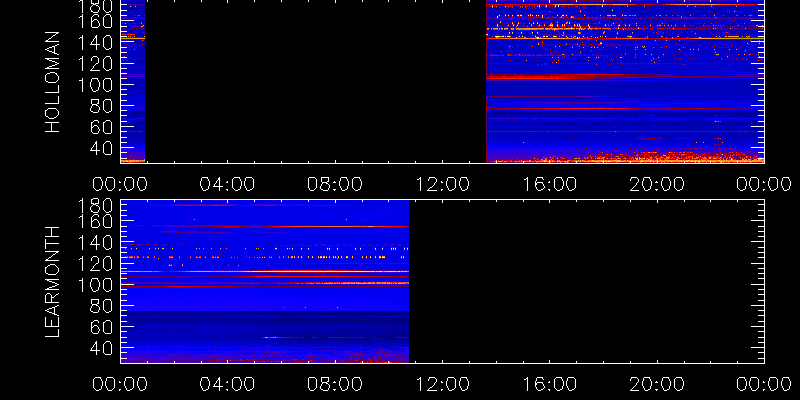Click the 120 tick label on LEARMONTH axis
This screenshot has width=800, height=400.
[96, 264]
